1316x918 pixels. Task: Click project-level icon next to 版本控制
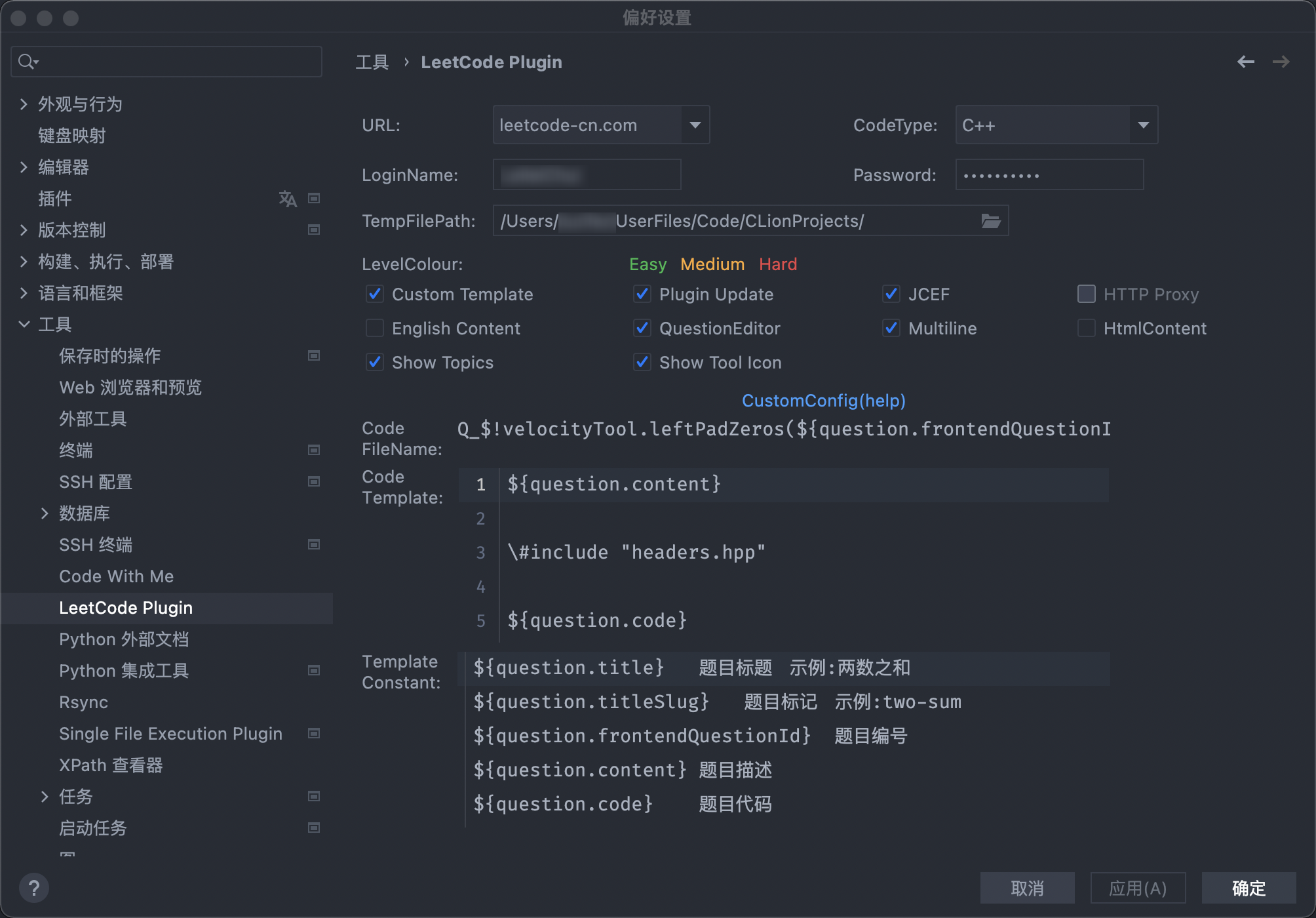[314, 230]
